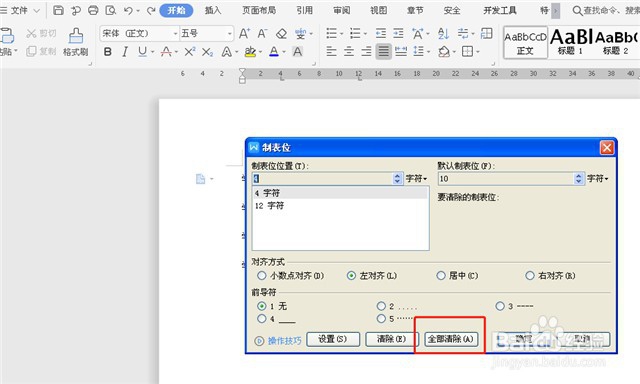Click the Numbered list icon
Image resolution: width=640 pixels, height=384 pixels.
[355, 33]
